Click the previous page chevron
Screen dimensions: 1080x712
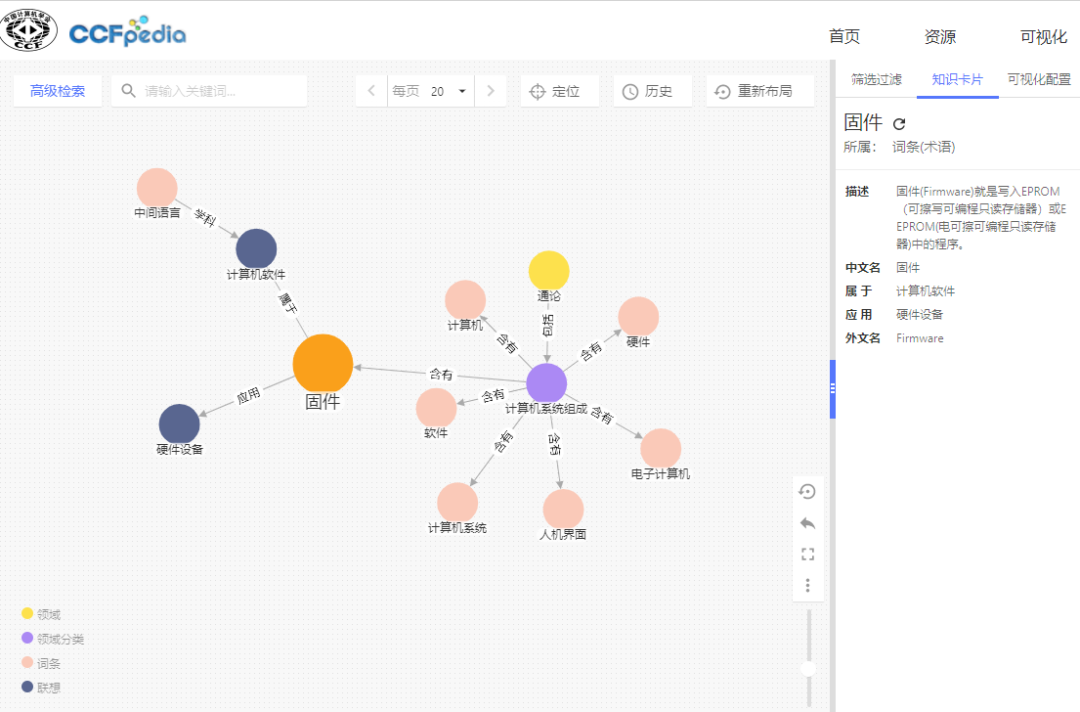(371, 90)
